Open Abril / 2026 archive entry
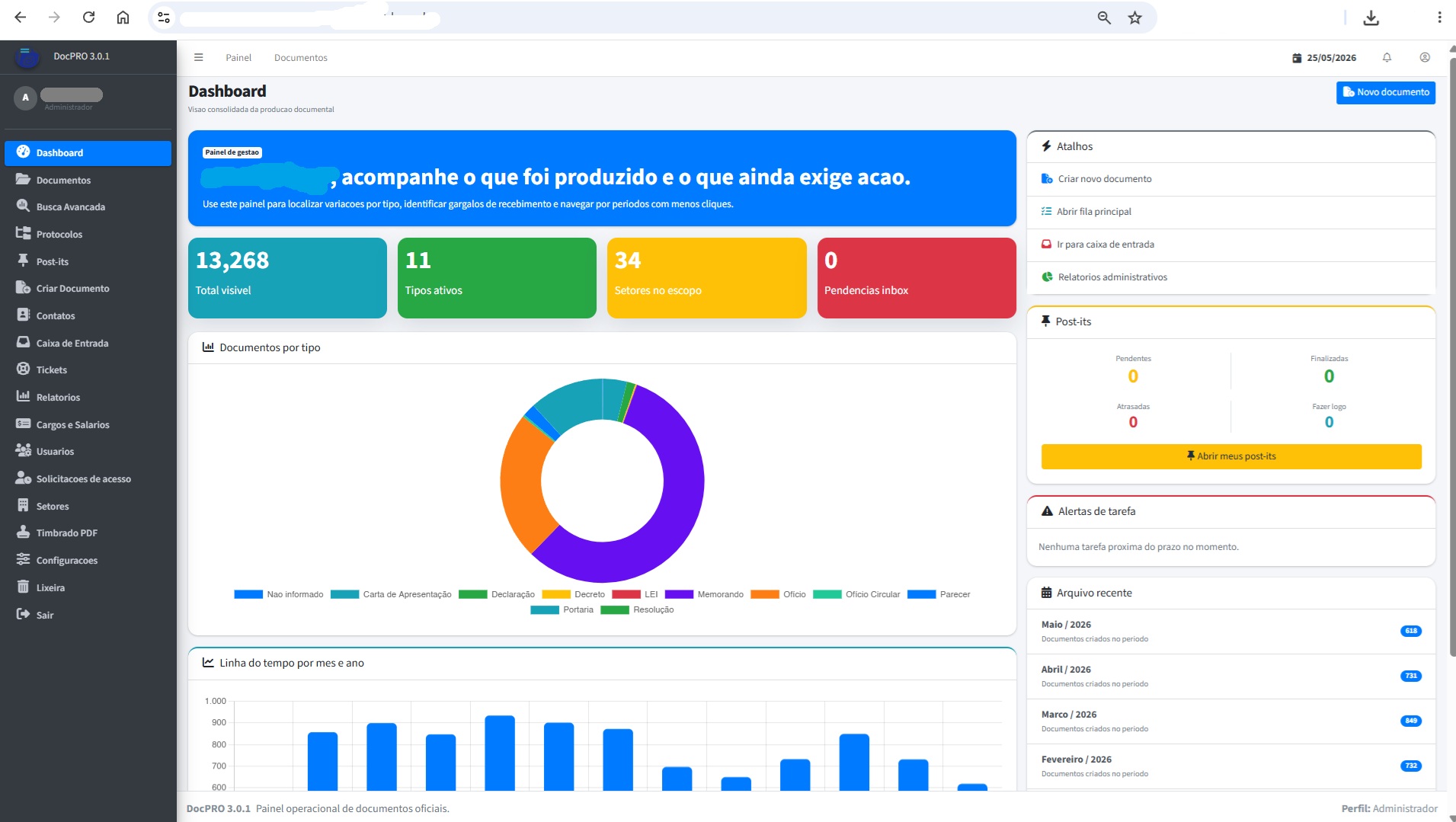Viewport: 1456px width, 822px height. [1230, 676]
